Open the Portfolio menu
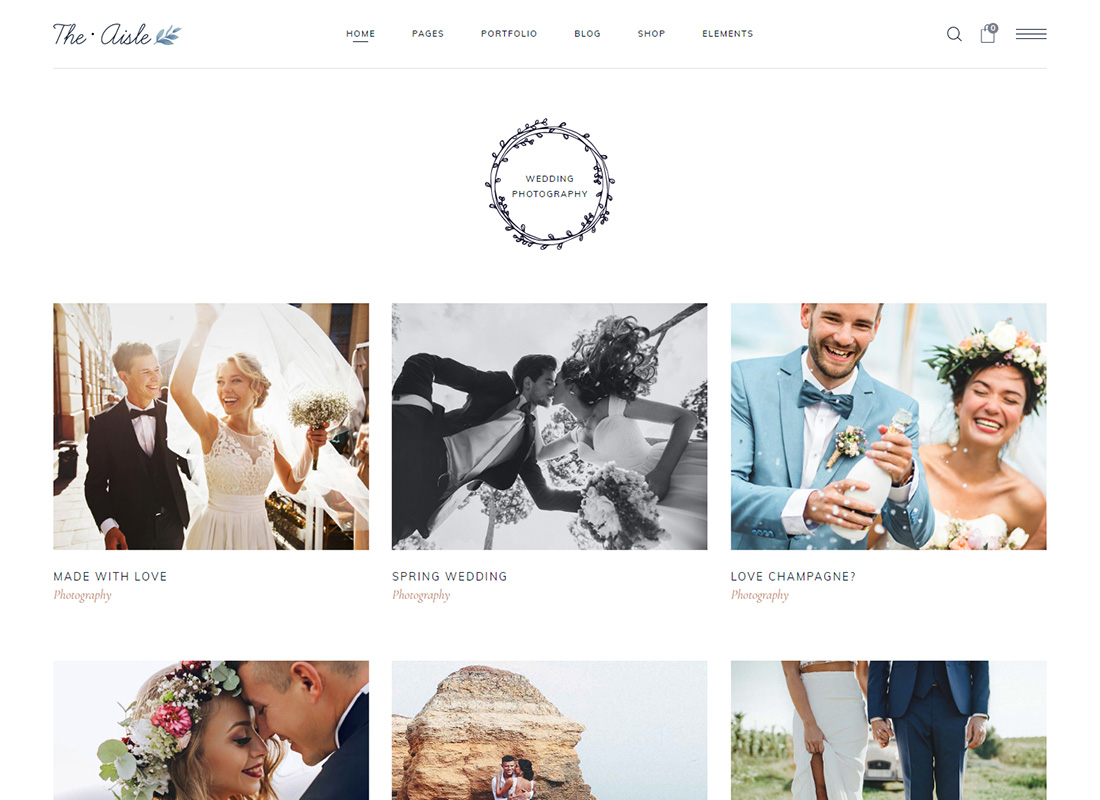This screenshot has width=1100, height=800. click(509, 34)
